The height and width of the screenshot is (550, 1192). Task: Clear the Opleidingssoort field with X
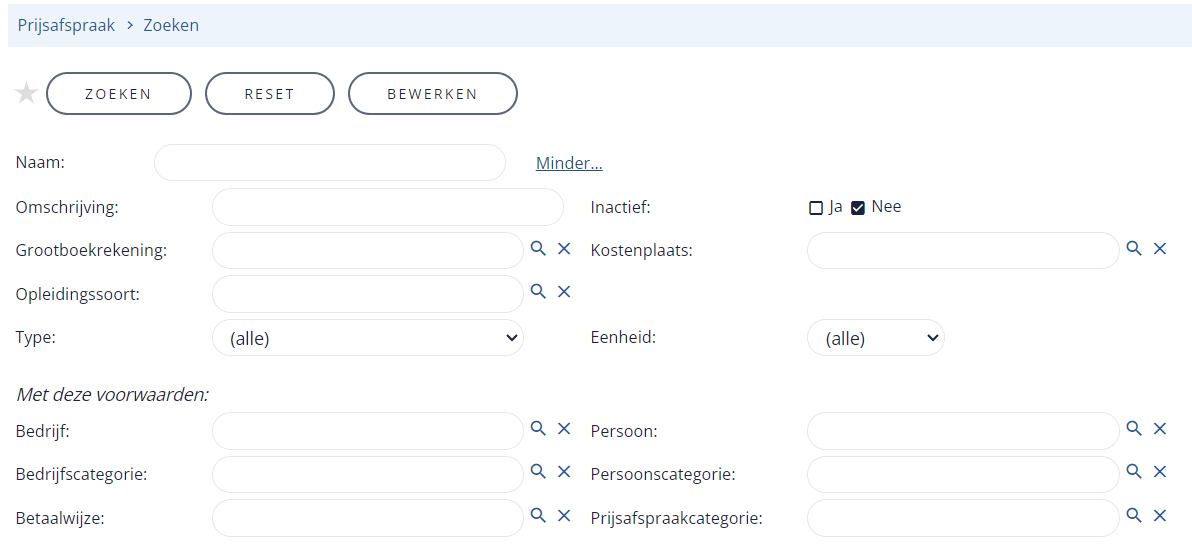click(x=564, y=291)
